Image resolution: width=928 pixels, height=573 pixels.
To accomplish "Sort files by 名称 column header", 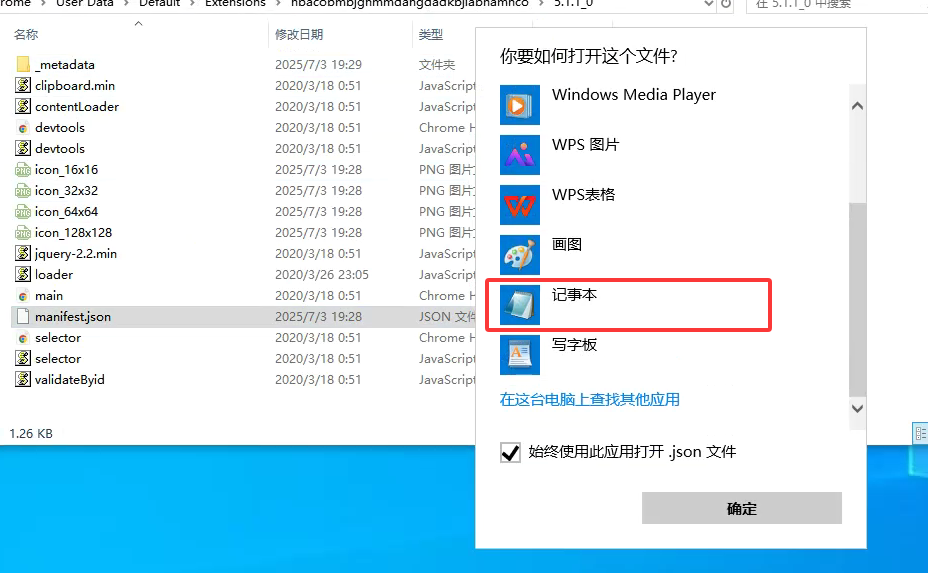I will (x=26, y=34).
